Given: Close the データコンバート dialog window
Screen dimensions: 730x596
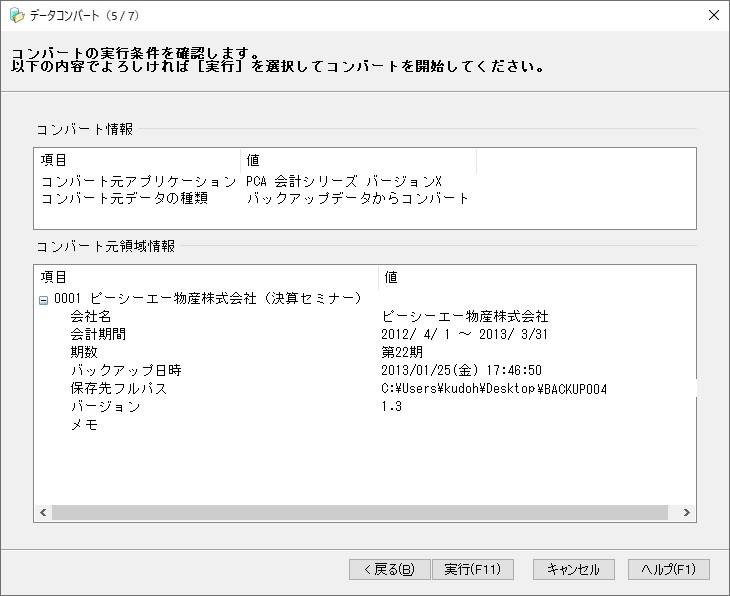Looking at the screenshot, I should point(713,15).
